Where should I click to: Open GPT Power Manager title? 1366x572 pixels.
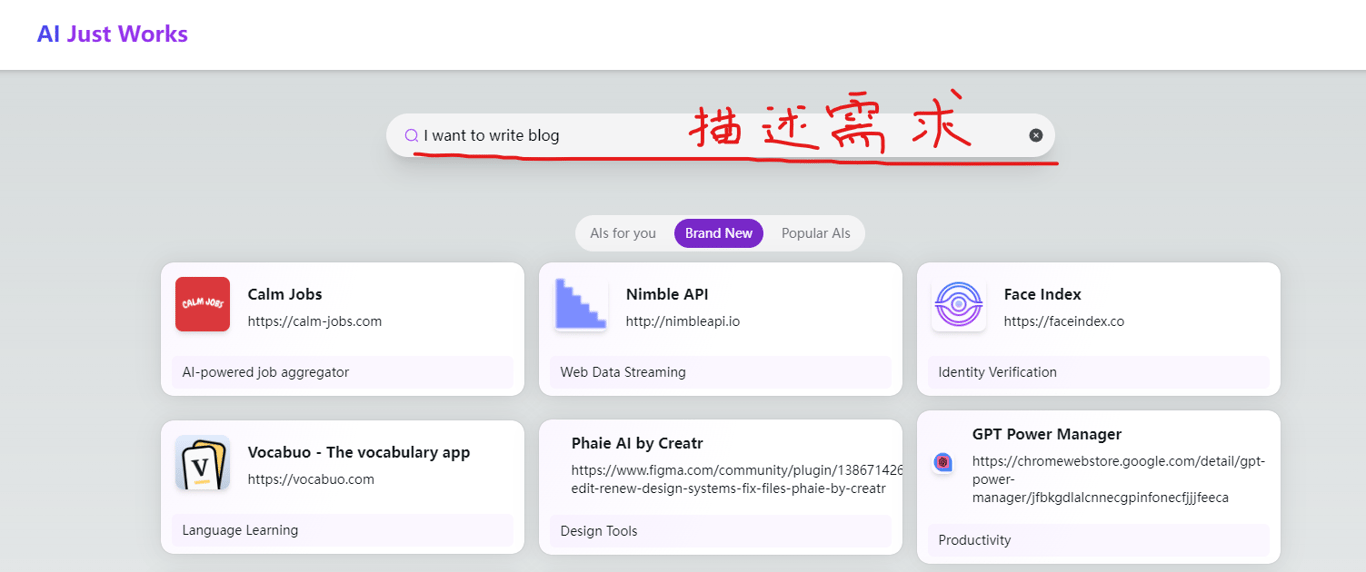click(1047, 434)
